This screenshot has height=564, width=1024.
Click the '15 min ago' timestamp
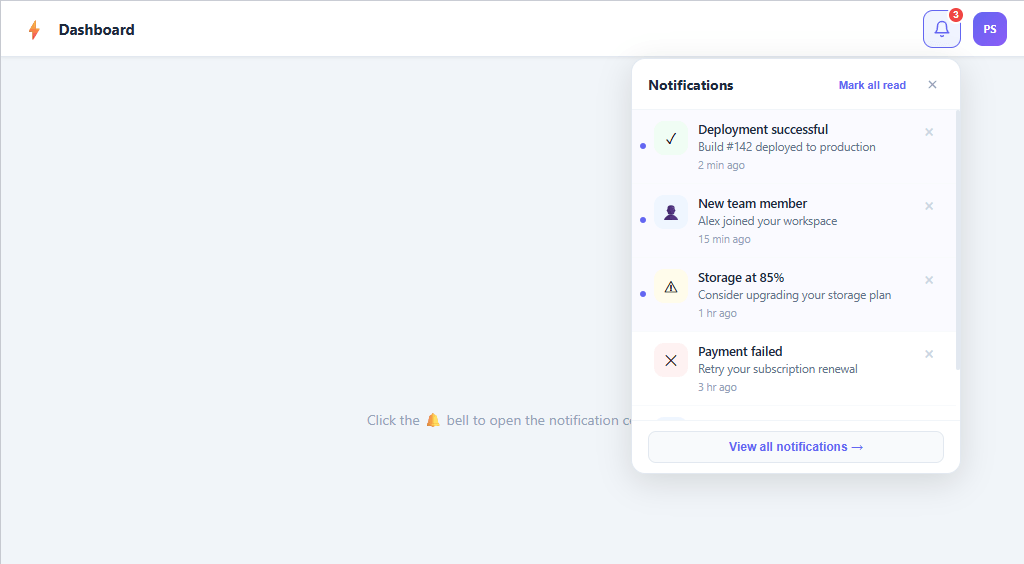tap(724, 239)
